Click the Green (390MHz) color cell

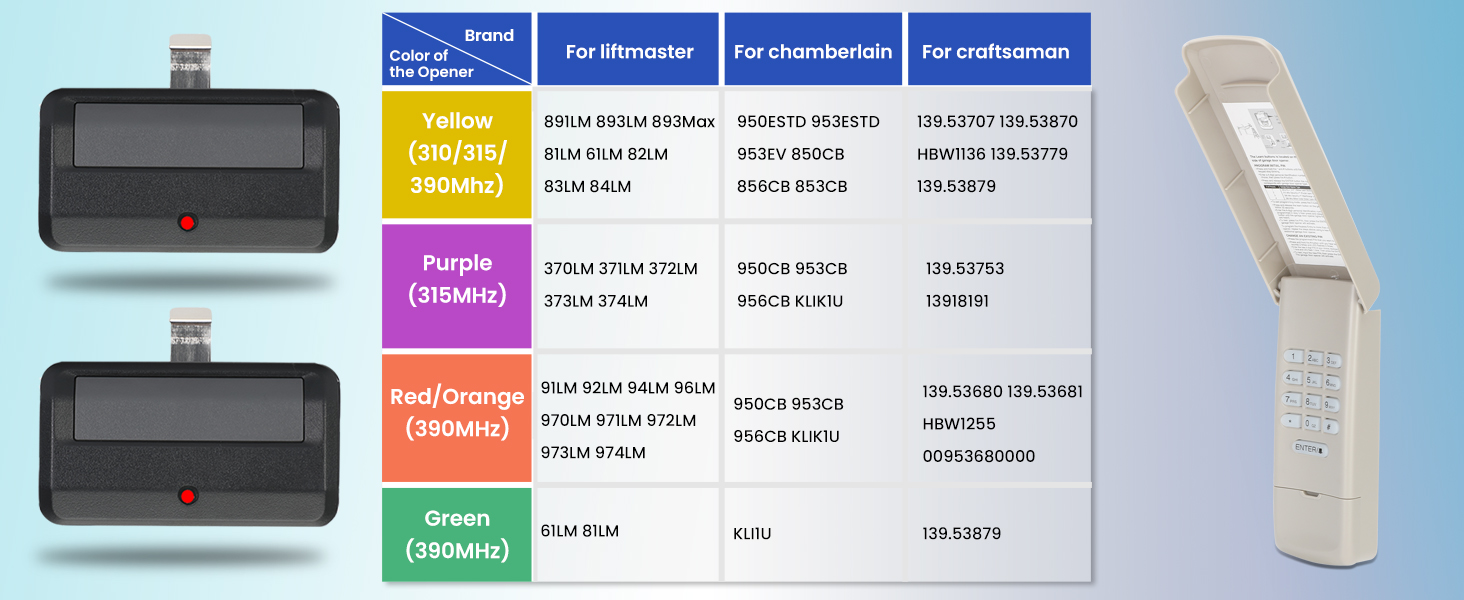point(457,534)
